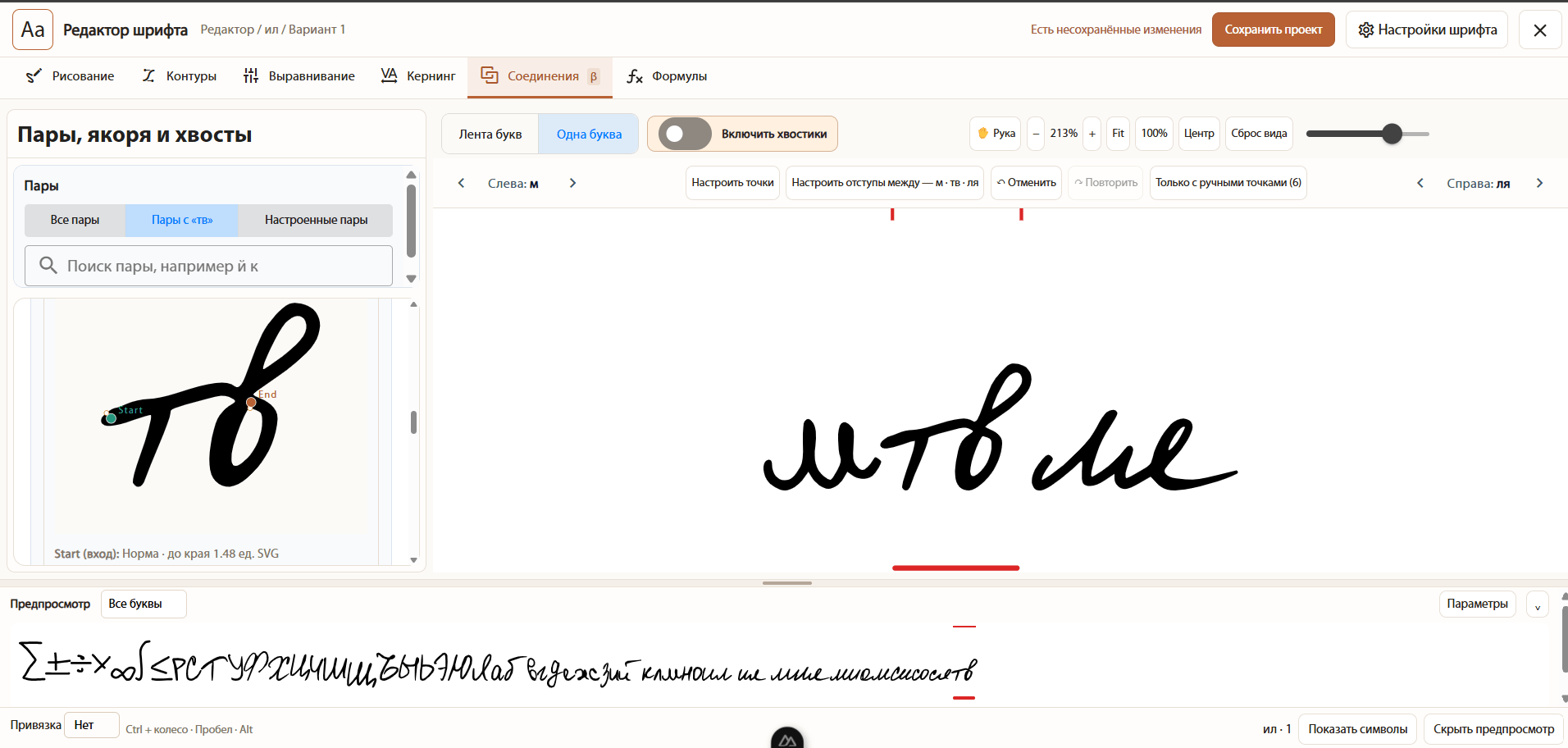Click the zoom slider handle
This screenshot has height=748, width=1568.
(1392, 134)
